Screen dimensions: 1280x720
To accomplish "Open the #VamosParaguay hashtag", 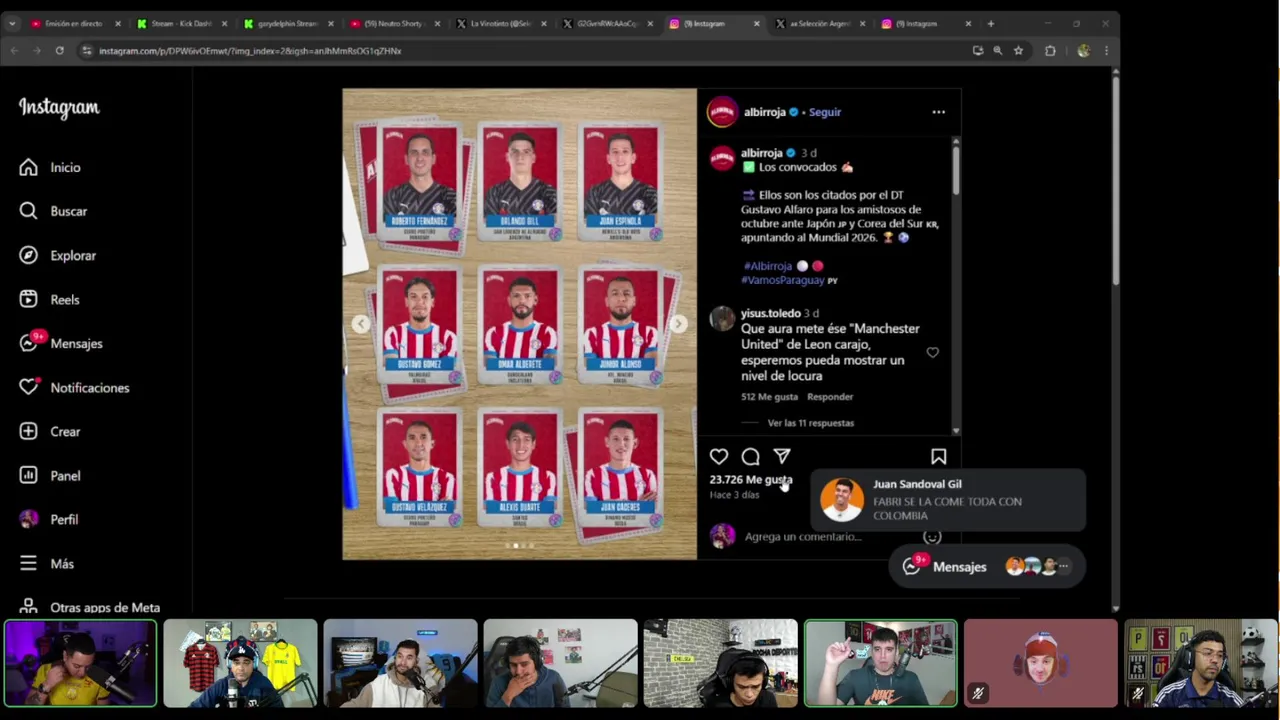I will pyautogui.click(x=784, y=280).
